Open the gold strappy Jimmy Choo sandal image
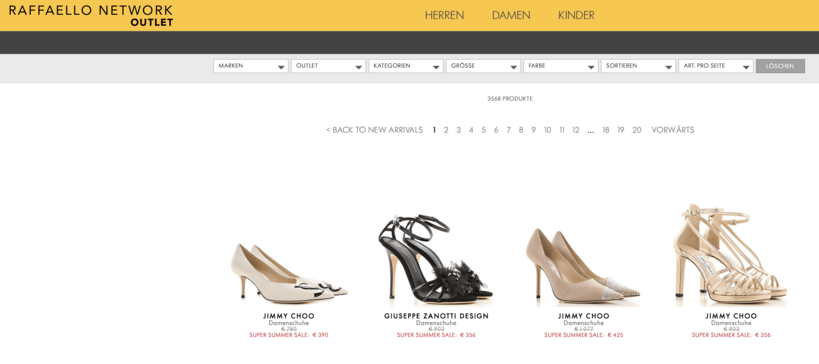The height and width of the screenshot is (364, 819). pos(731,254)
